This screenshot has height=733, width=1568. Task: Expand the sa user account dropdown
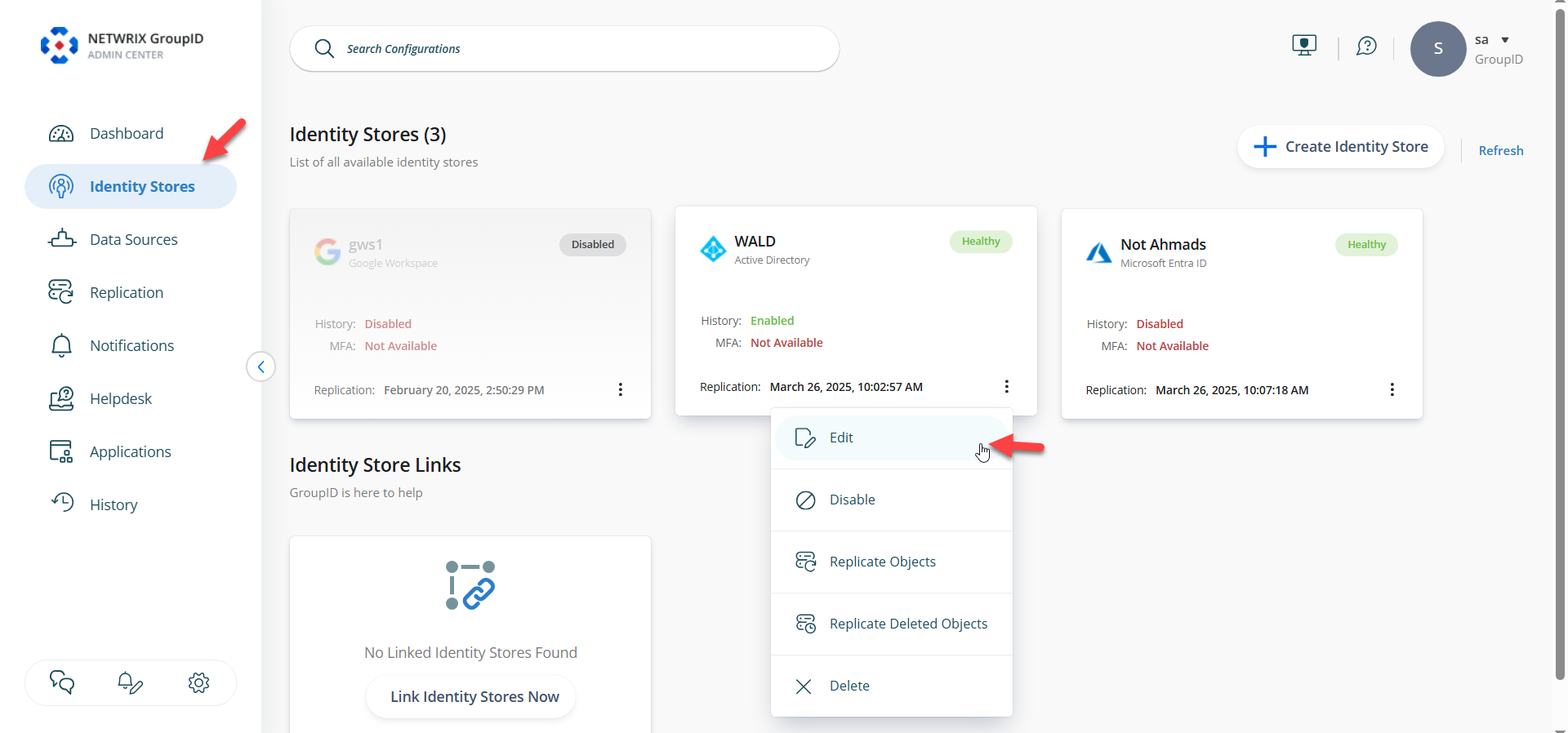1504,40
